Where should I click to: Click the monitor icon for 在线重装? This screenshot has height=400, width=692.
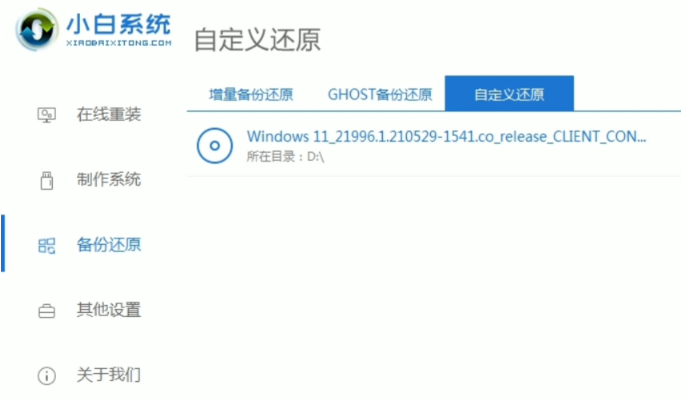pyautogui.click(x=46, y=115)
